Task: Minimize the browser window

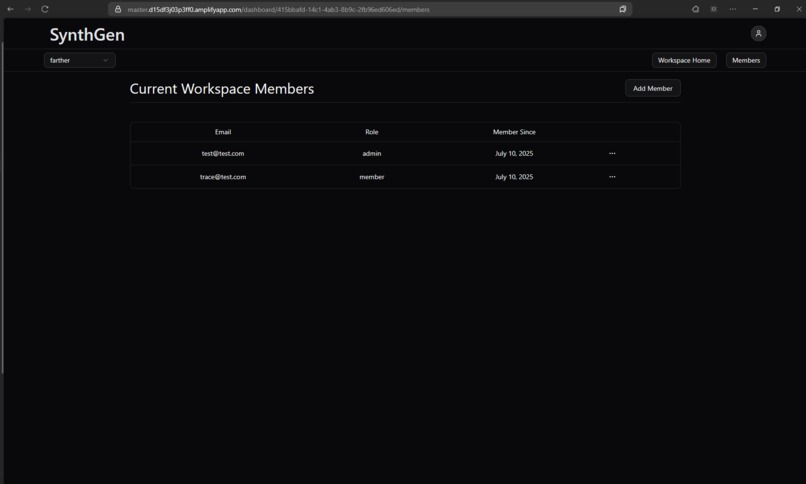Action: click(755, 9)
